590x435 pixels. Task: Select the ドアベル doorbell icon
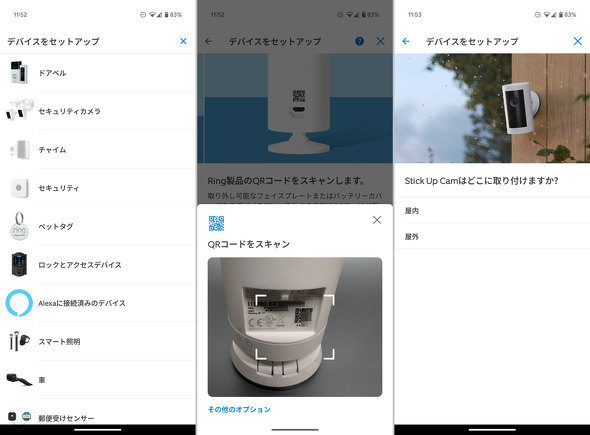click(19, 72)
